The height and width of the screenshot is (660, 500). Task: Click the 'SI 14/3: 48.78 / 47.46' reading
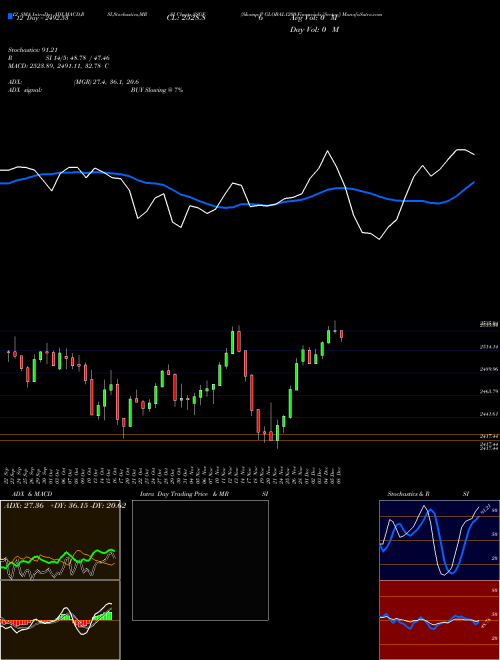[78, 58]
